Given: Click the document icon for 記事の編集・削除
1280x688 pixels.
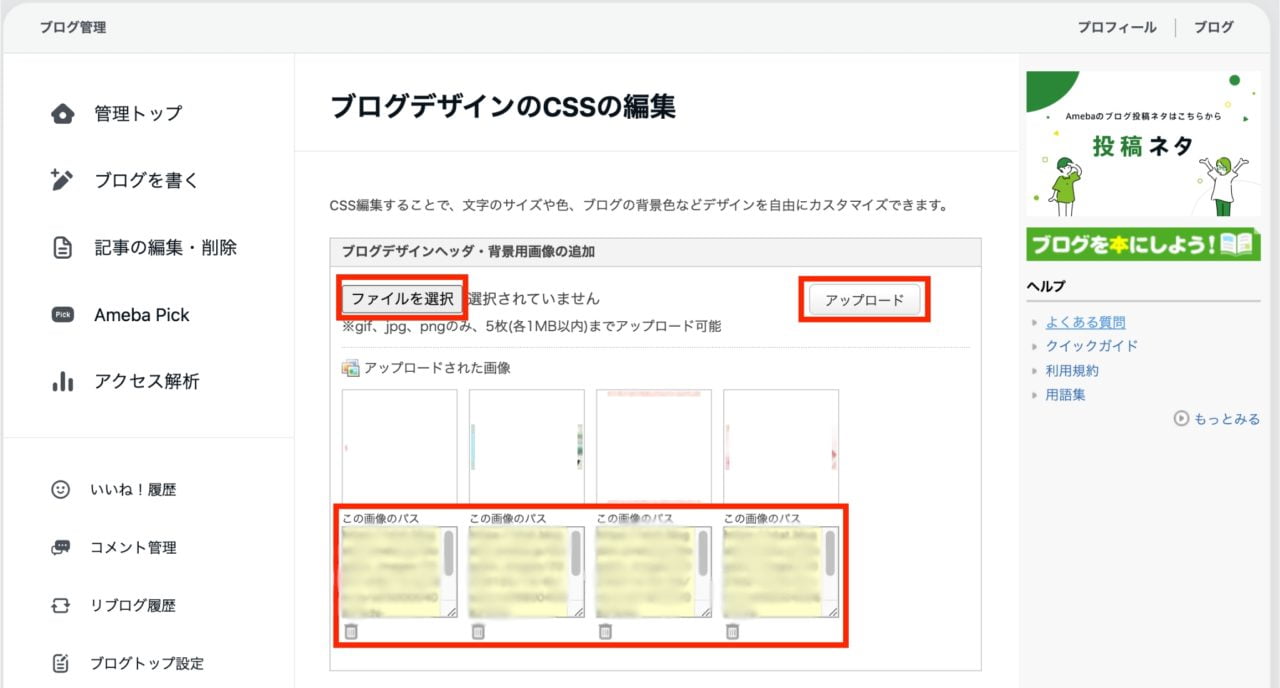Looking at the screenshot, I should [x=62, y=248].
